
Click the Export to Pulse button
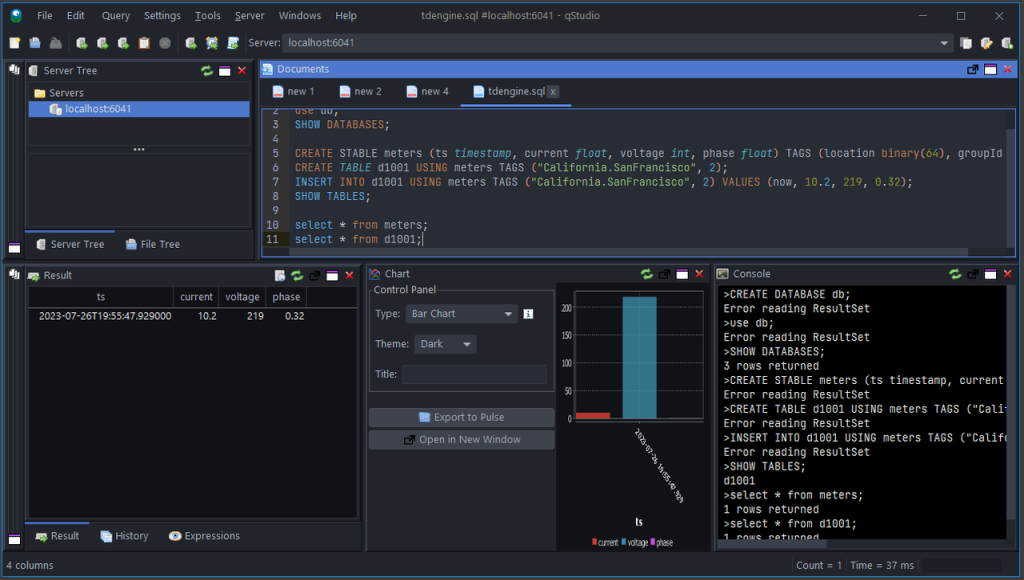[x=461, y=417]
